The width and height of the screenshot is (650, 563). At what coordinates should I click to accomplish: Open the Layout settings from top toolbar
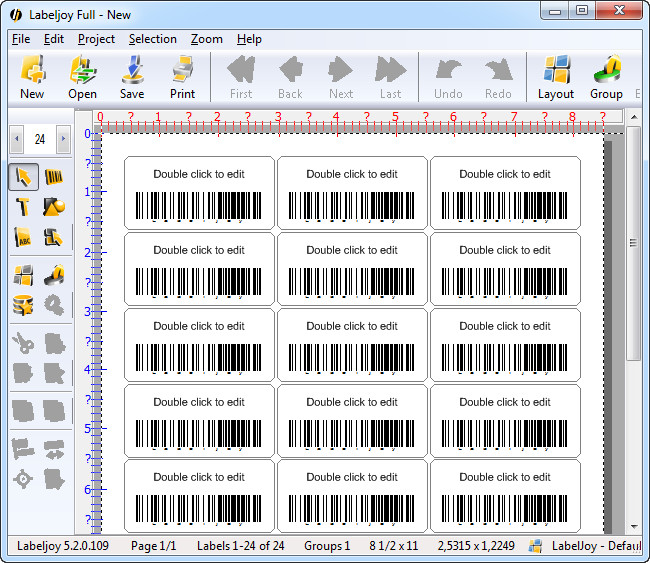coord(556,77)
